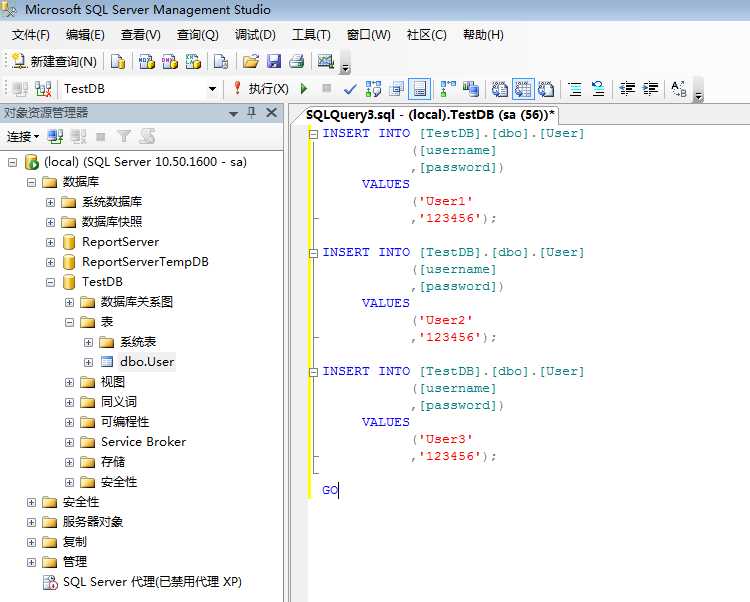The width and height of the screenshot is (750, 602).
Task: Select the dbo.User table
Action: (x=147, y=362)
